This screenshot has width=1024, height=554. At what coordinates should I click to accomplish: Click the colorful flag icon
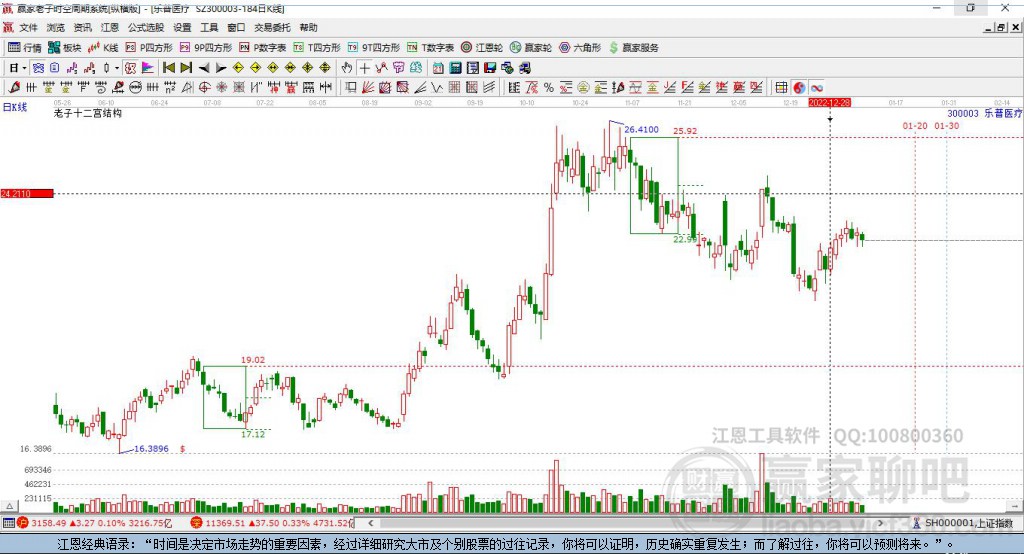click(148, 68)
